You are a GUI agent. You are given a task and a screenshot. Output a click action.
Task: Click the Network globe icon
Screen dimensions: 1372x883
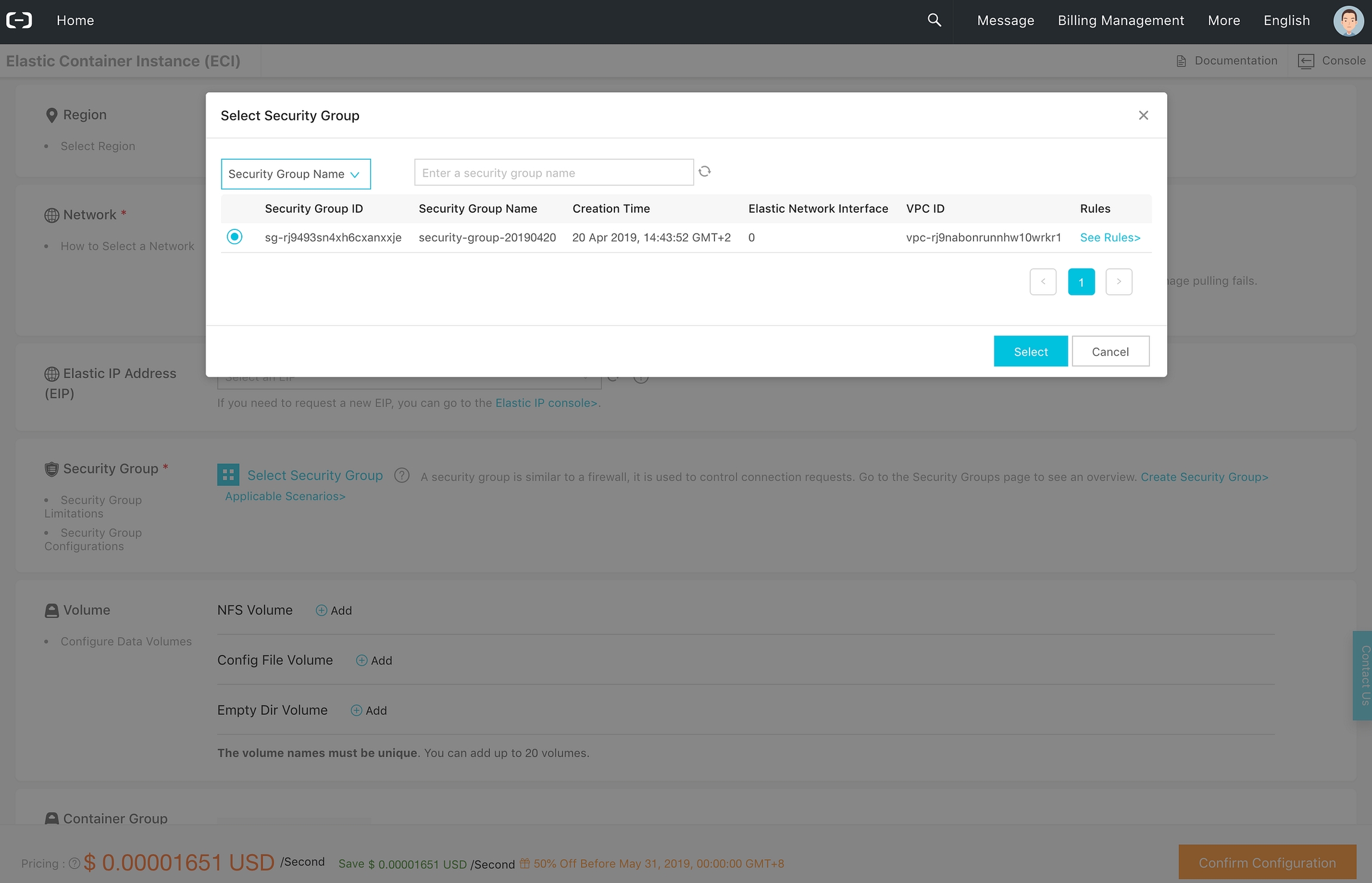52,215
